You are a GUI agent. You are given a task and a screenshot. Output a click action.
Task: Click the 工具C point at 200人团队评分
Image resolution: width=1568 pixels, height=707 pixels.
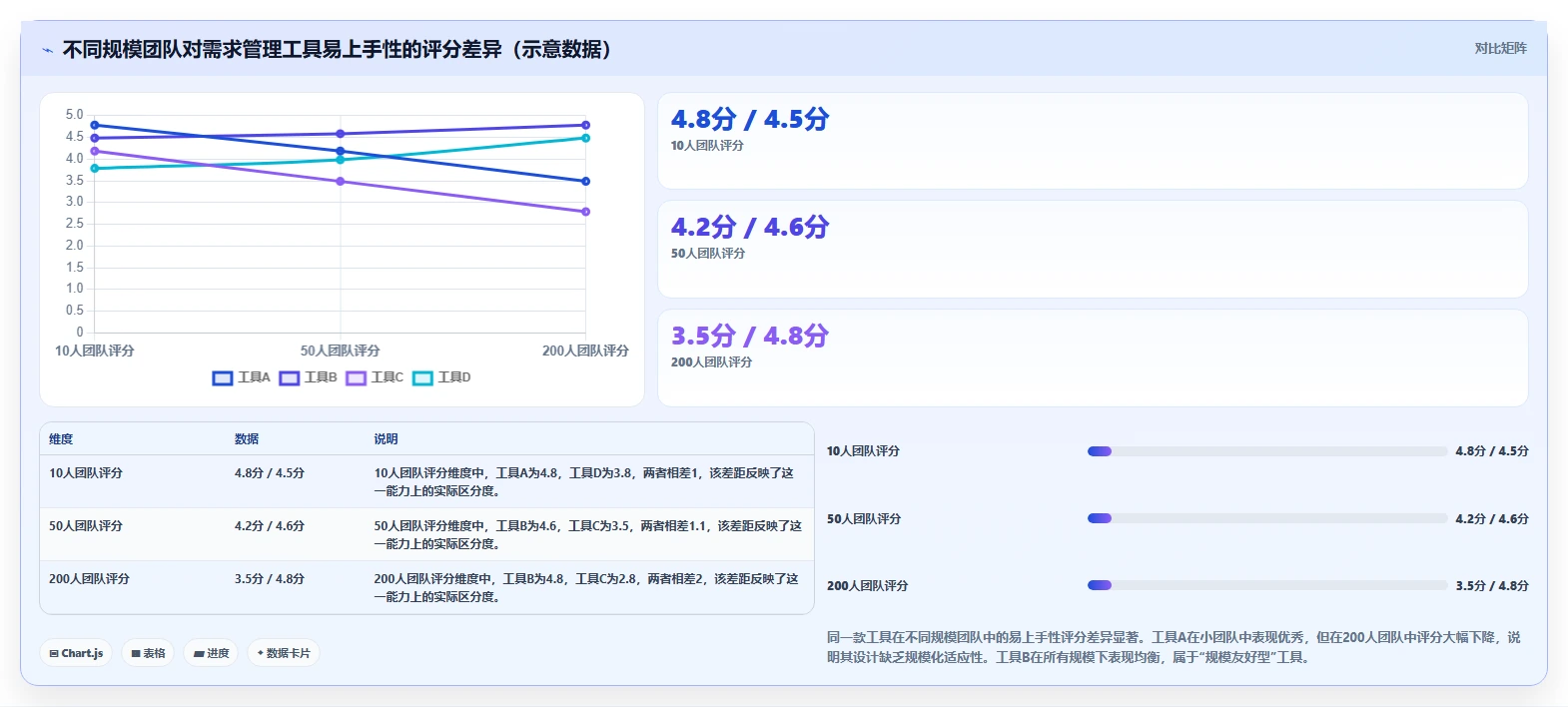coord(586,212)
